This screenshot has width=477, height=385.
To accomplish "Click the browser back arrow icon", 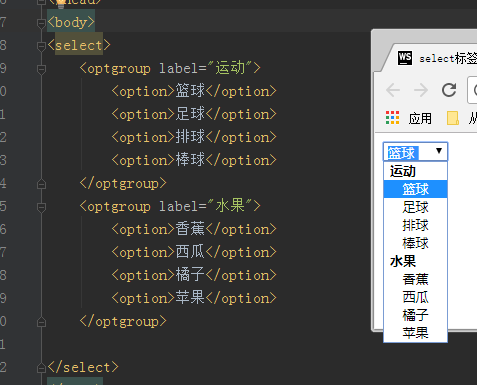I will pos(393,90).
